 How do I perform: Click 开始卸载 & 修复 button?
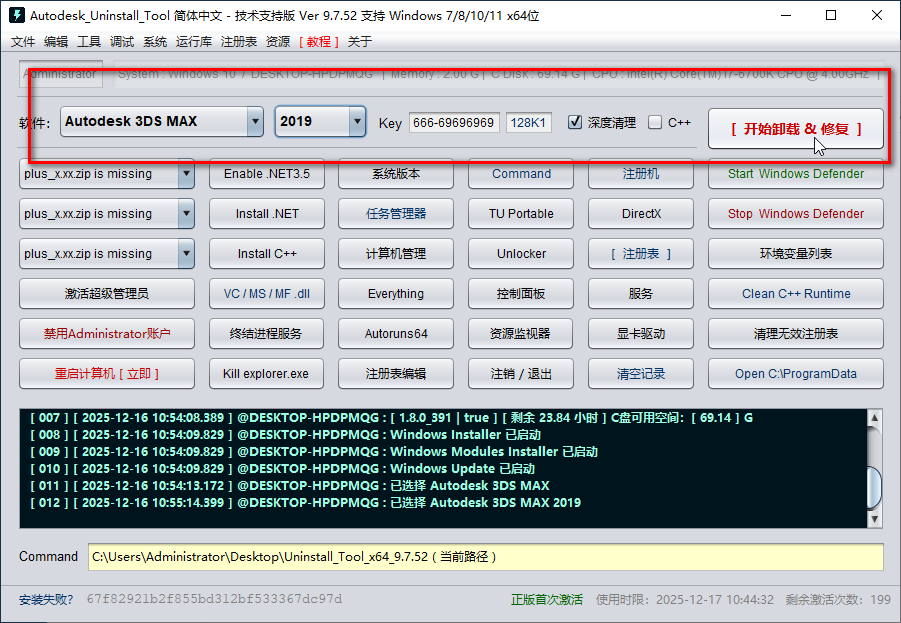795,129
